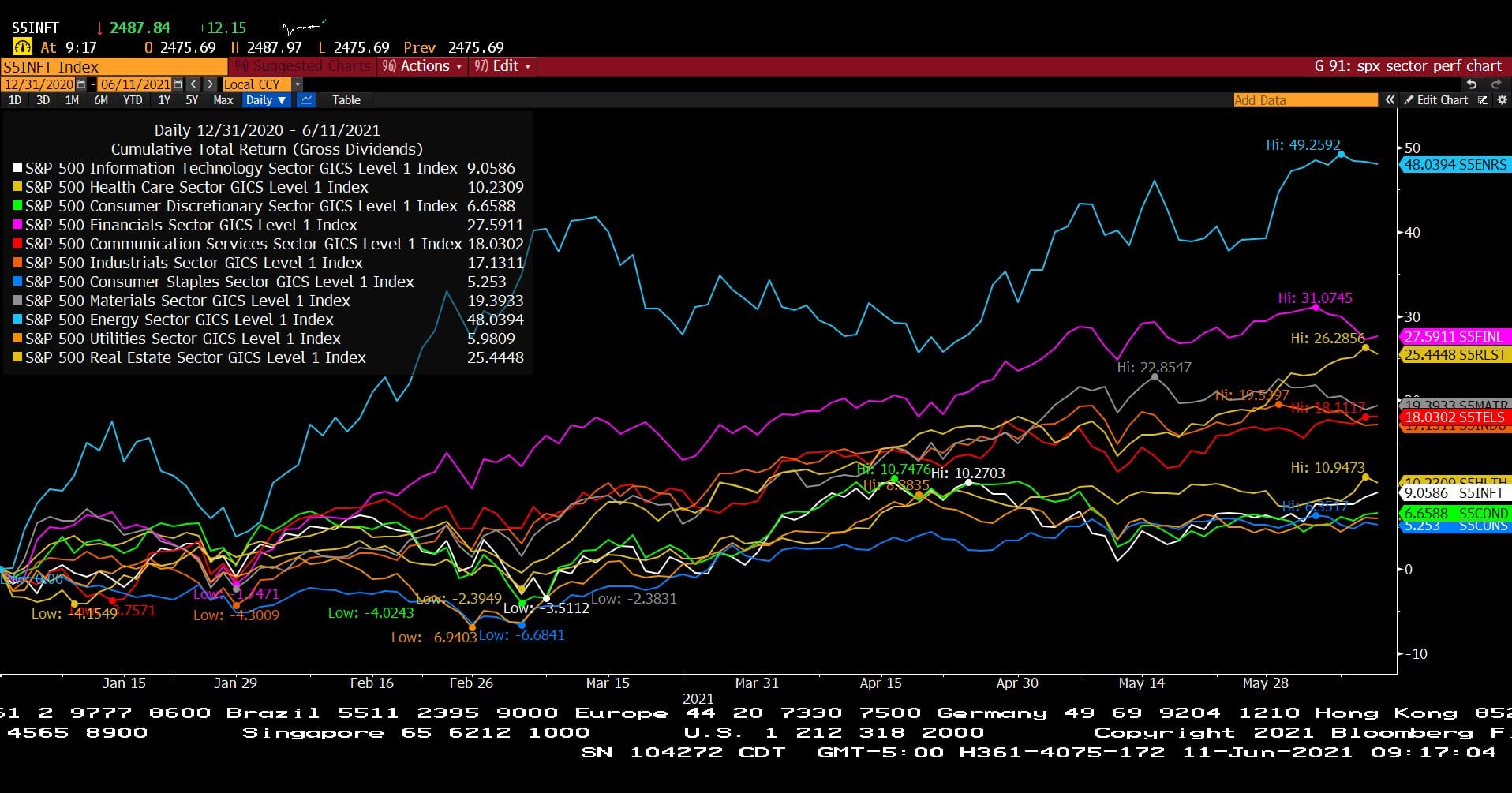Screen dimensions: 1512x793
Task: Toggle the Materials gray legend marker
Action: 17,301
